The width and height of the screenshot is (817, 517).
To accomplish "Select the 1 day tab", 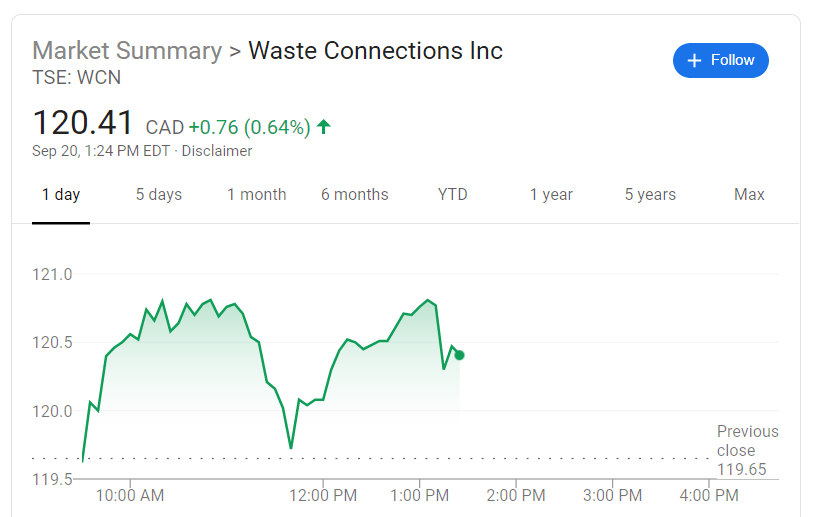I will pyautogui.click(x=61, y=195).
